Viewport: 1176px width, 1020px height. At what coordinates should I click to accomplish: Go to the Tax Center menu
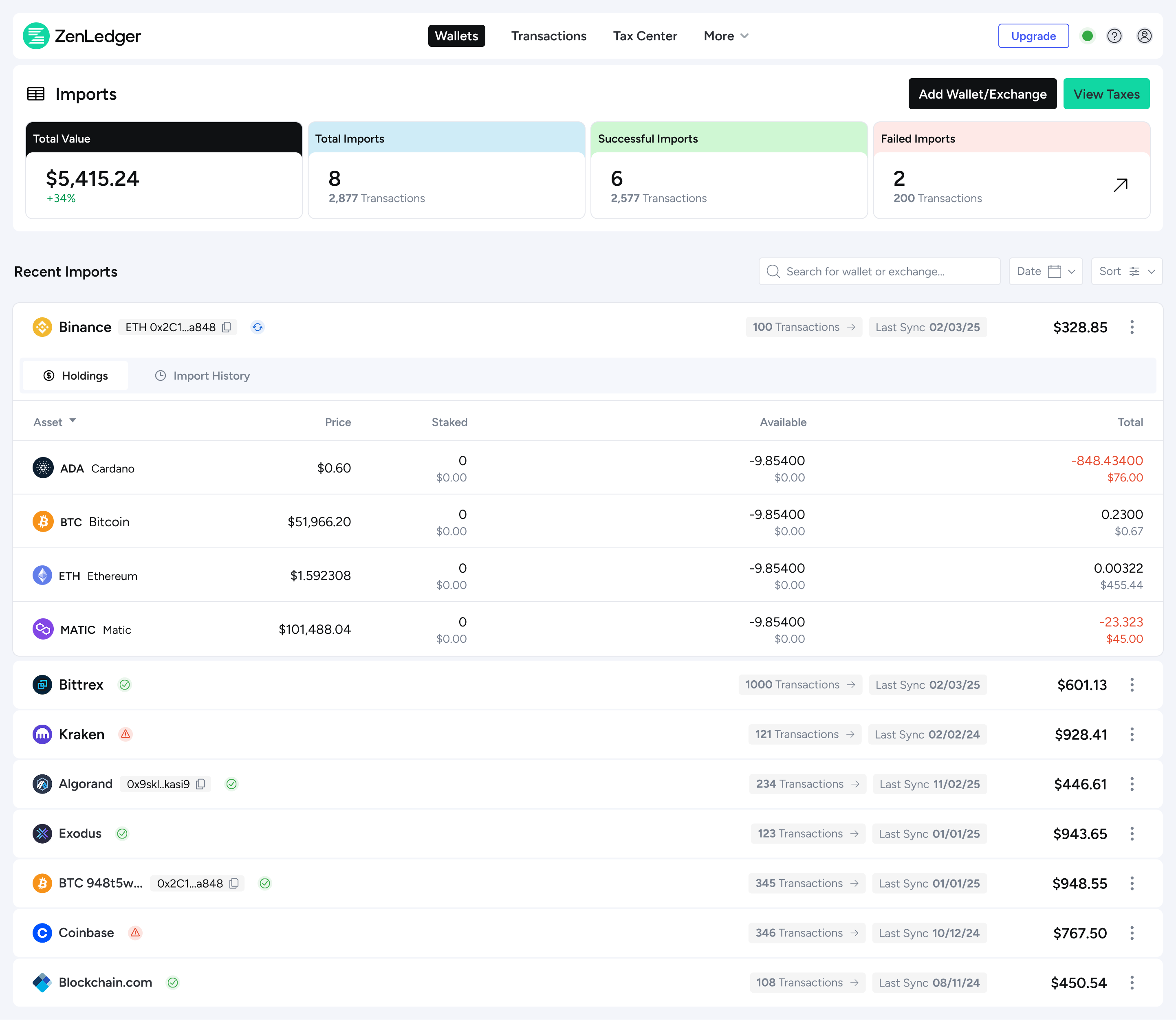coord(645,36)
